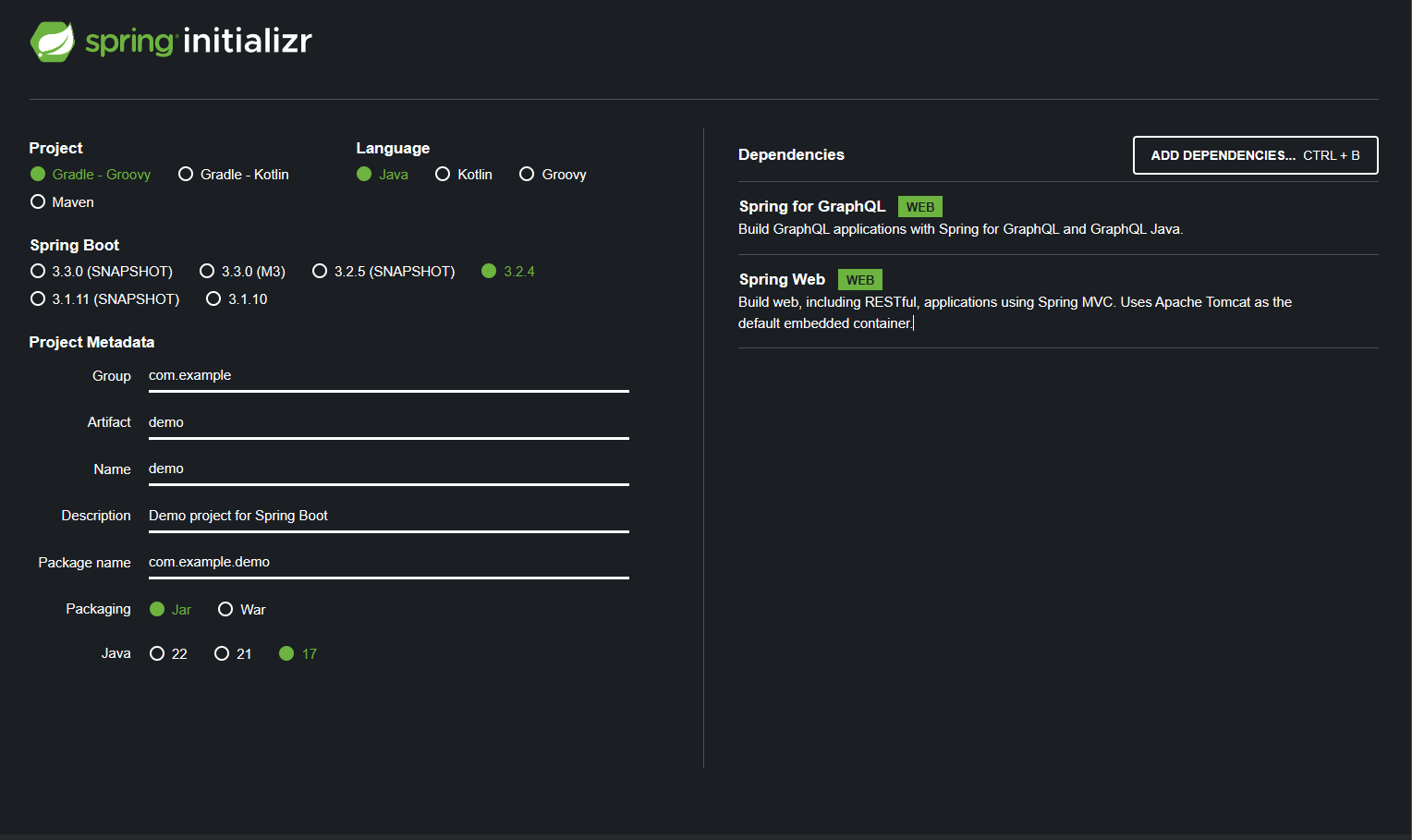Click the Spring for GraphQL dependency

tap(1058, 218)
